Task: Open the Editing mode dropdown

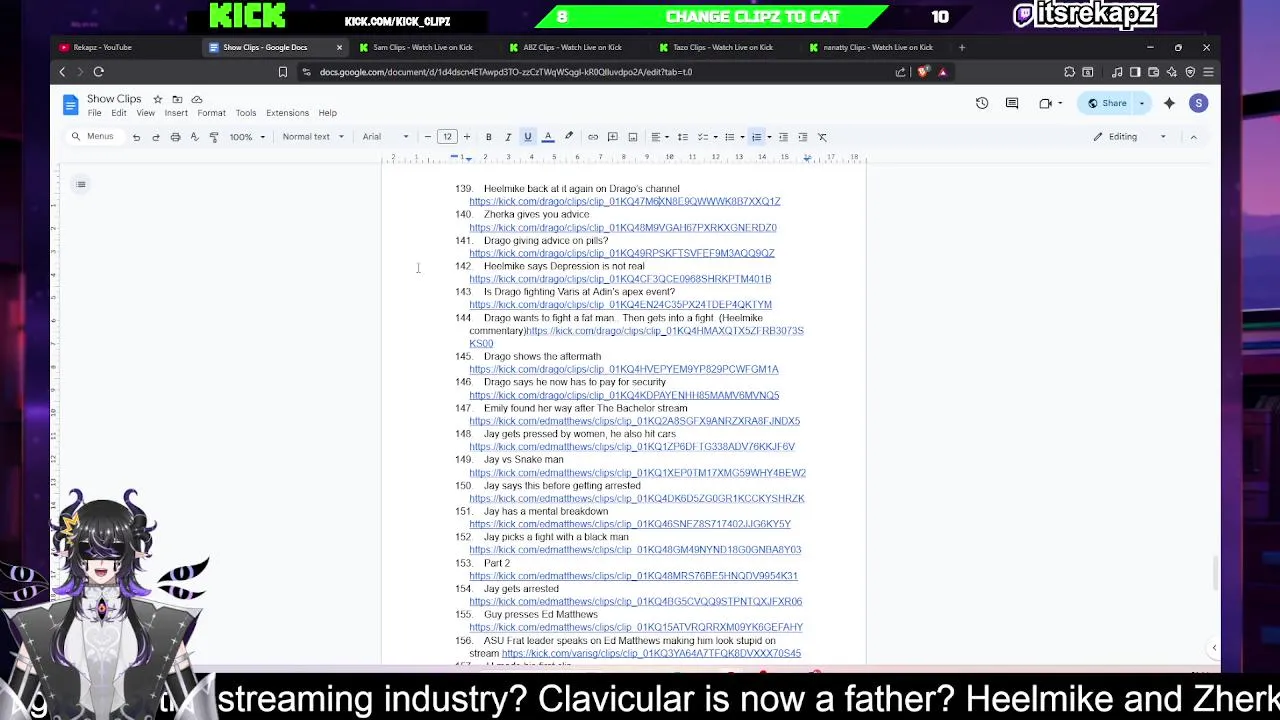Action: 1129,137
